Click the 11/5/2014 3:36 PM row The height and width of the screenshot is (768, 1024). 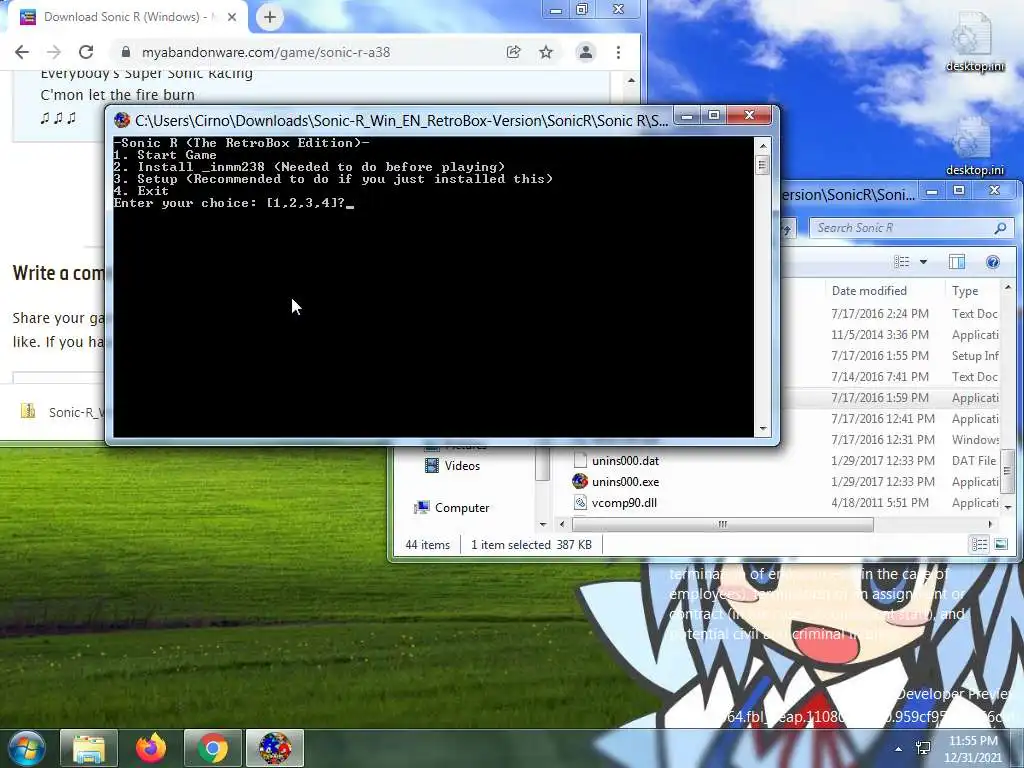[890, 335]
